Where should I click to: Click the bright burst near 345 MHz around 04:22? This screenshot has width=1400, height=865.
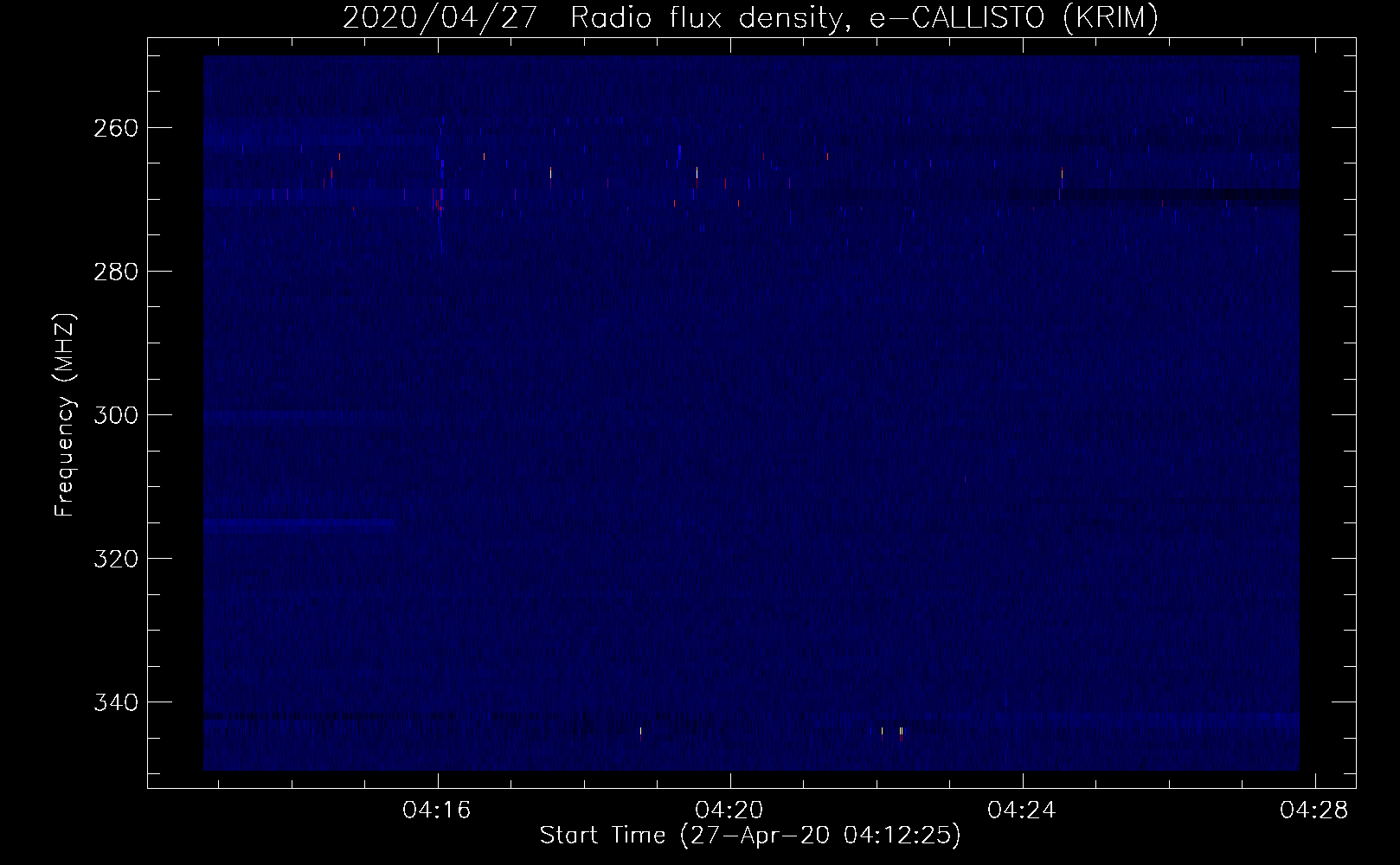(x=901, y=733)
